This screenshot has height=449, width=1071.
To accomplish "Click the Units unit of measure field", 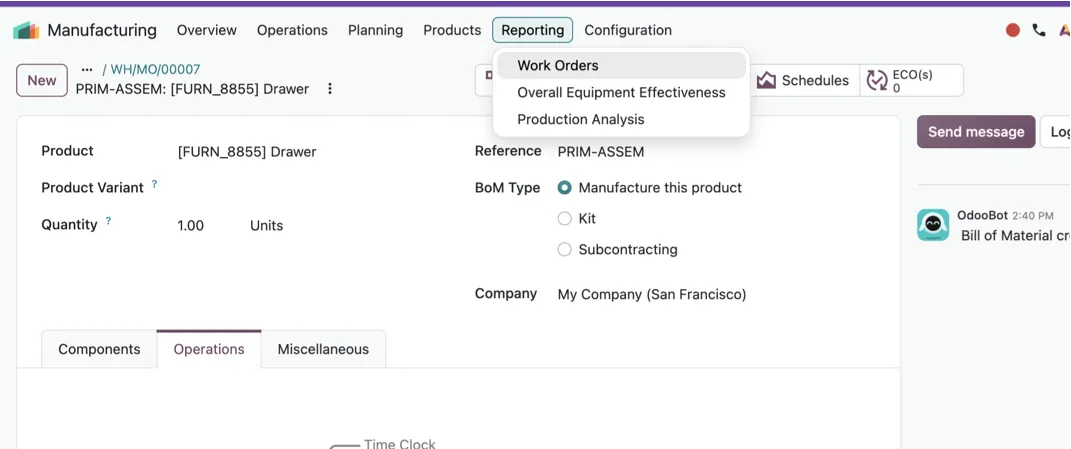I will [x=266, y=226].
